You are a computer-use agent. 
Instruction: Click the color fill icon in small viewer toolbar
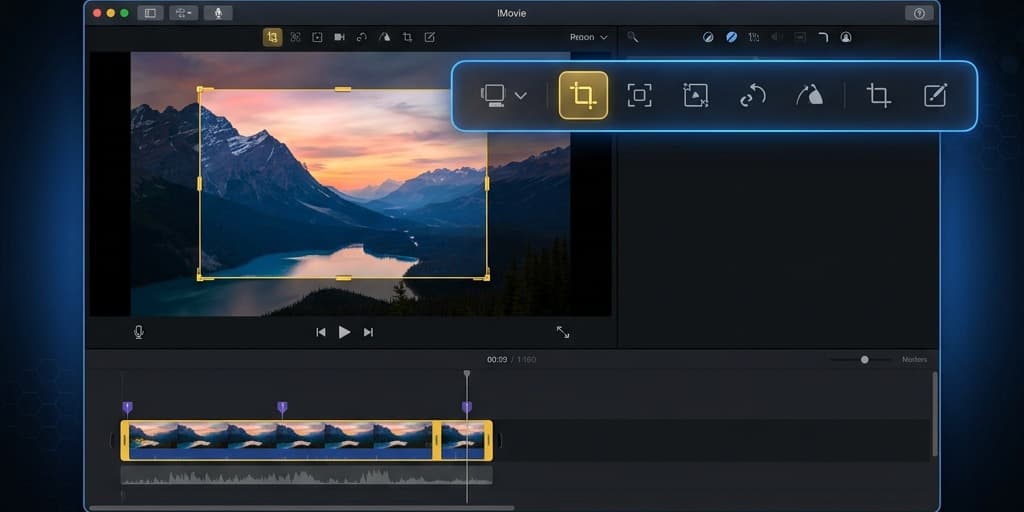[385, 37]
